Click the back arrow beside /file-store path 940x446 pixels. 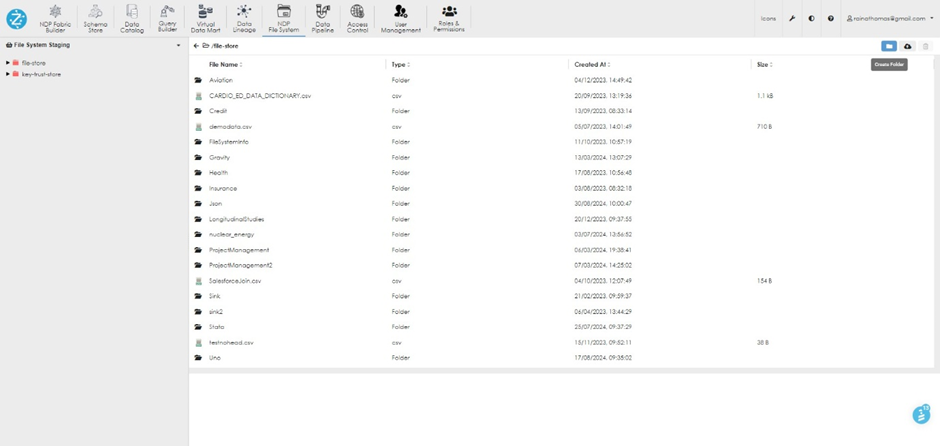click(196, 46)
